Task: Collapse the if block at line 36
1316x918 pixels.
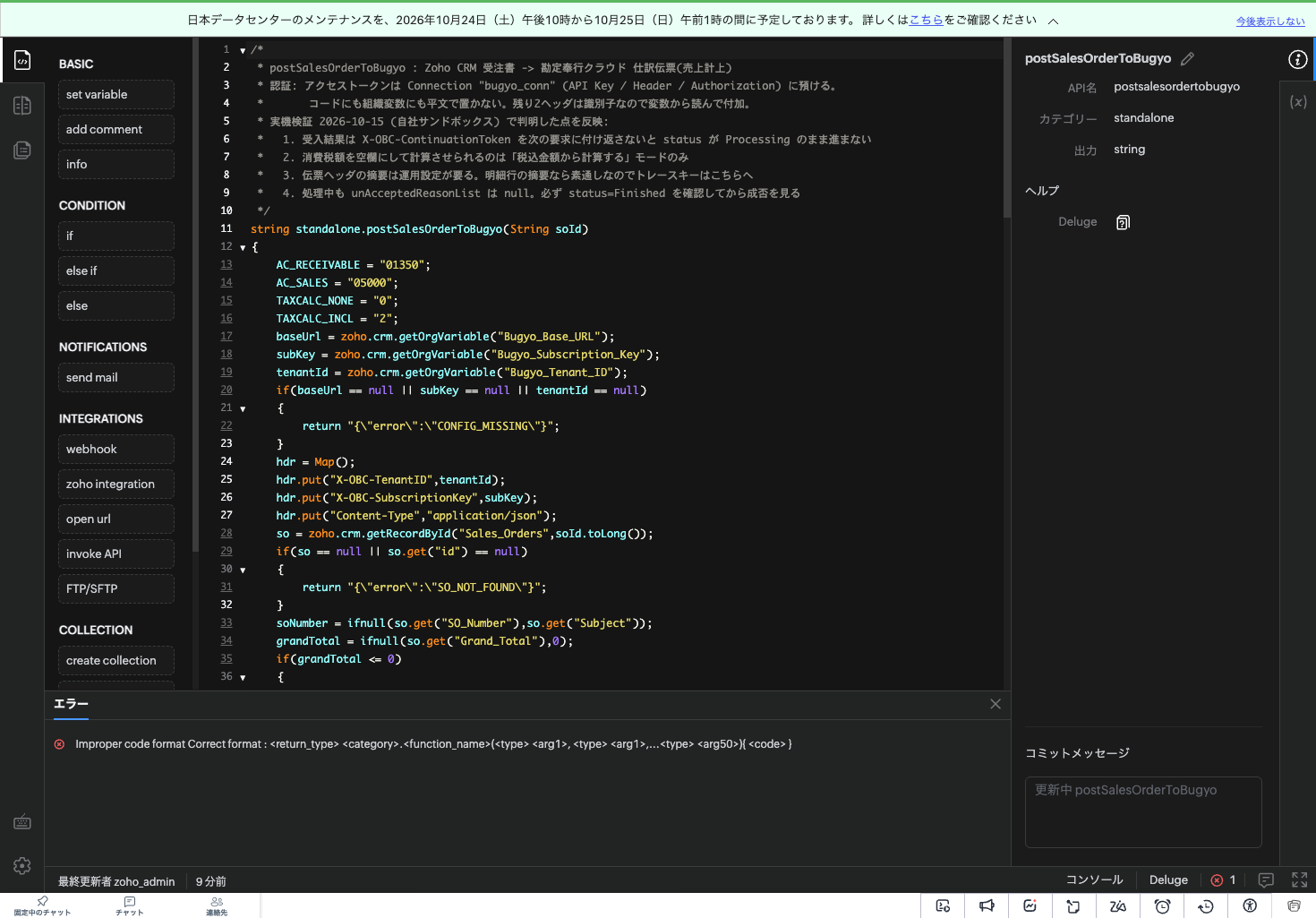Action: pyautogui.click(x=243, y=678)
